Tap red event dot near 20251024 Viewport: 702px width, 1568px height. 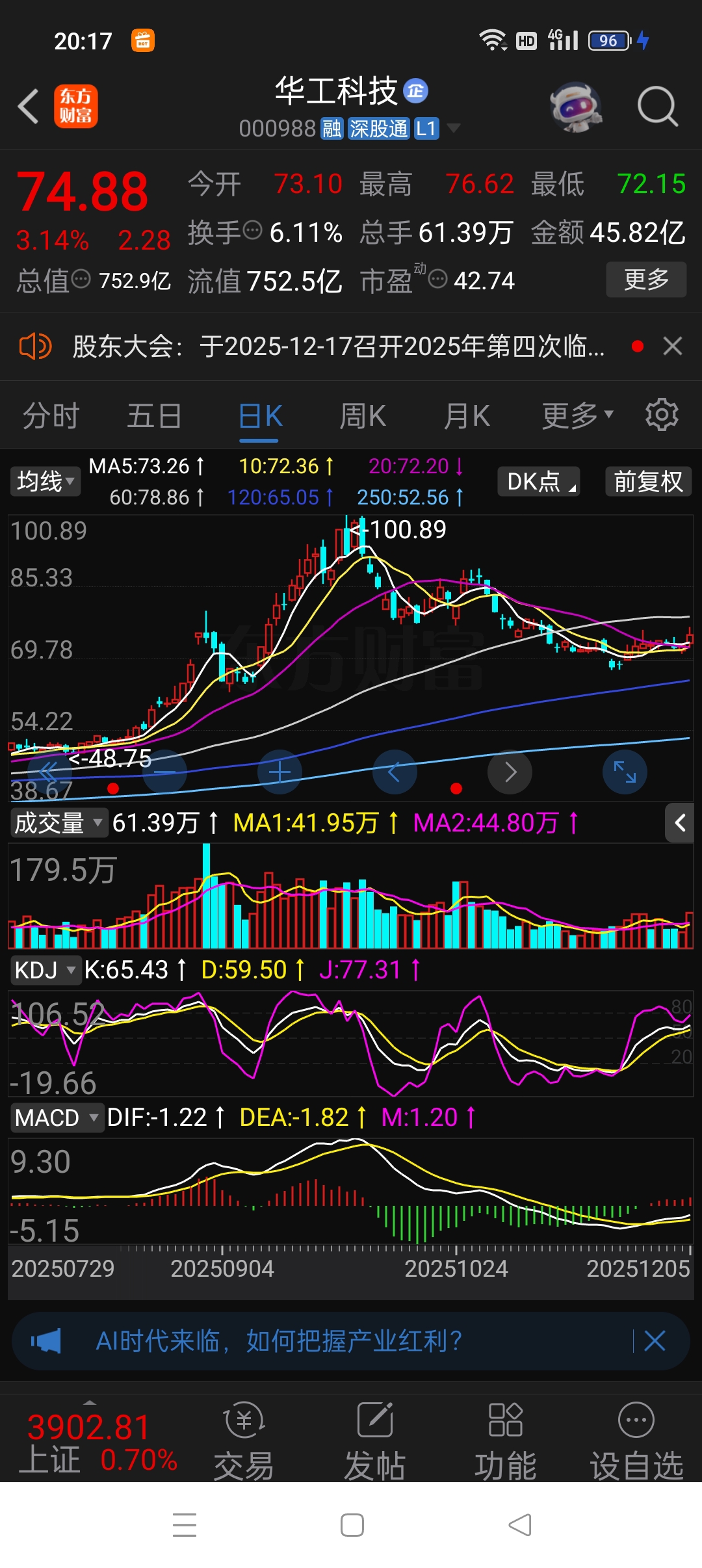tap(456, 789)
